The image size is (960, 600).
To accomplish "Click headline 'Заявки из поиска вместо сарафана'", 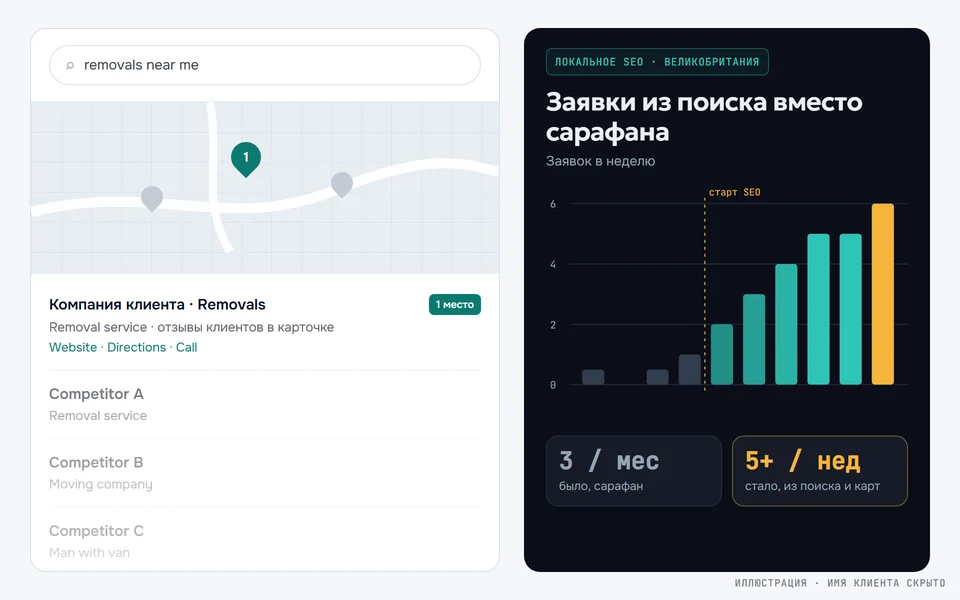I will pyautogui.click(x=704, y=117).
